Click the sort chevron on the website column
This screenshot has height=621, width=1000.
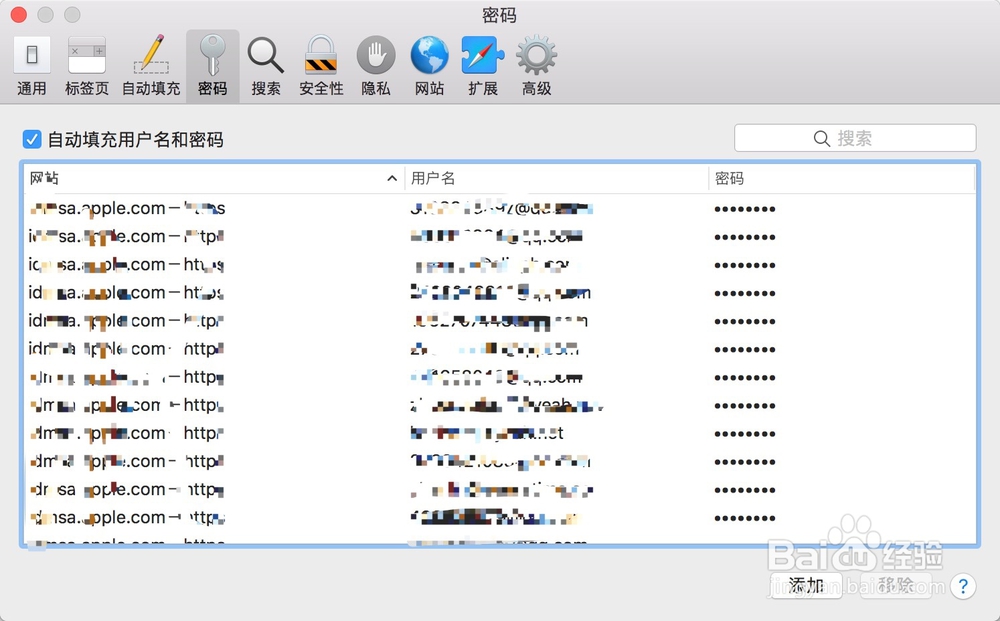(391, 178)
